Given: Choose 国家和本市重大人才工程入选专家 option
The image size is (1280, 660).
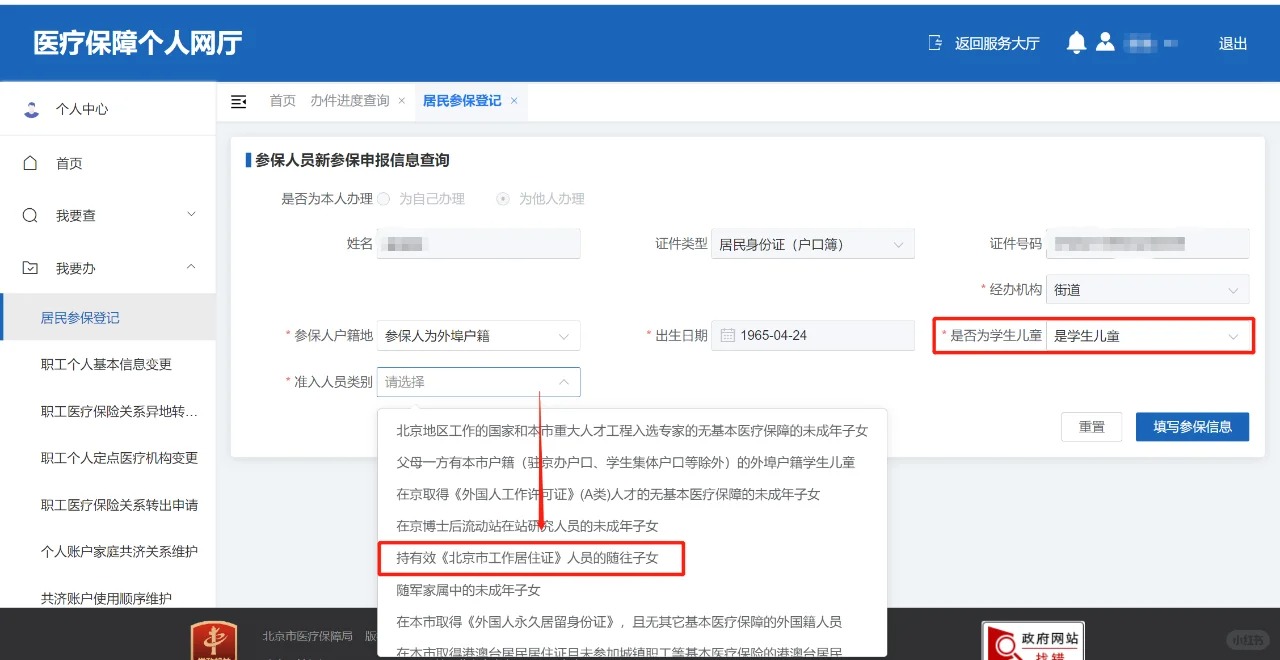Looking at the screenshot, I should [x=632, y=431].
